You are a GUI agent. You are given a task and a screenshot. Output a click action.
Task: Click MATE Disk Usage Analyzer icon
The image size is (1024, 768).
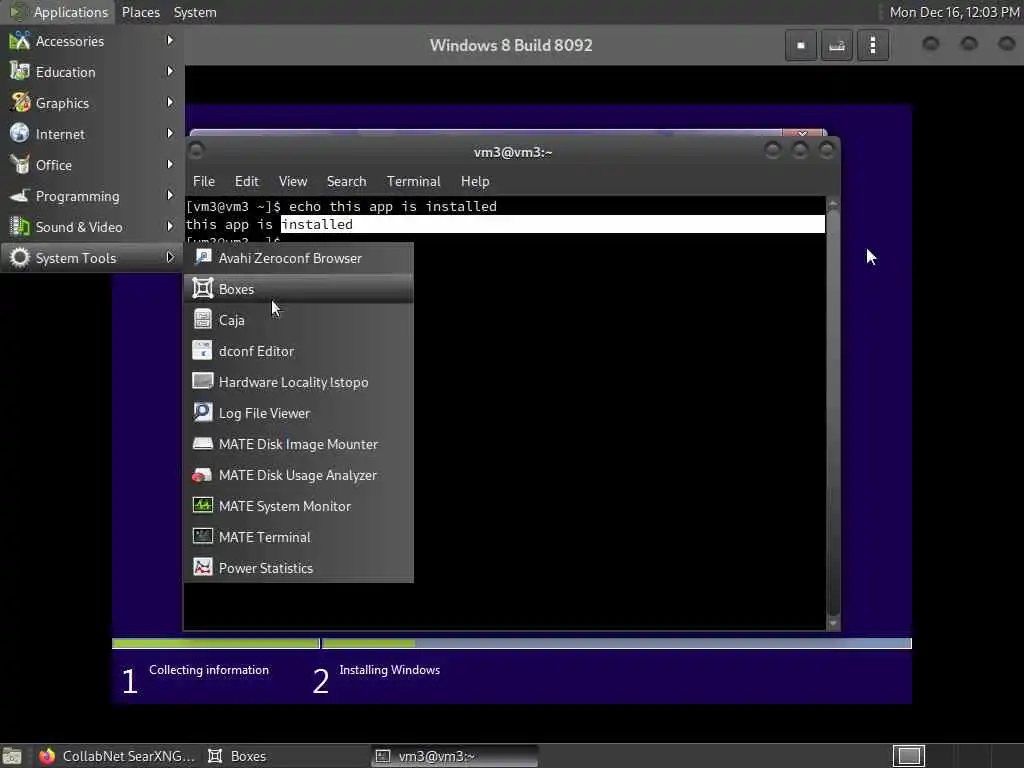tap(202, 475)
